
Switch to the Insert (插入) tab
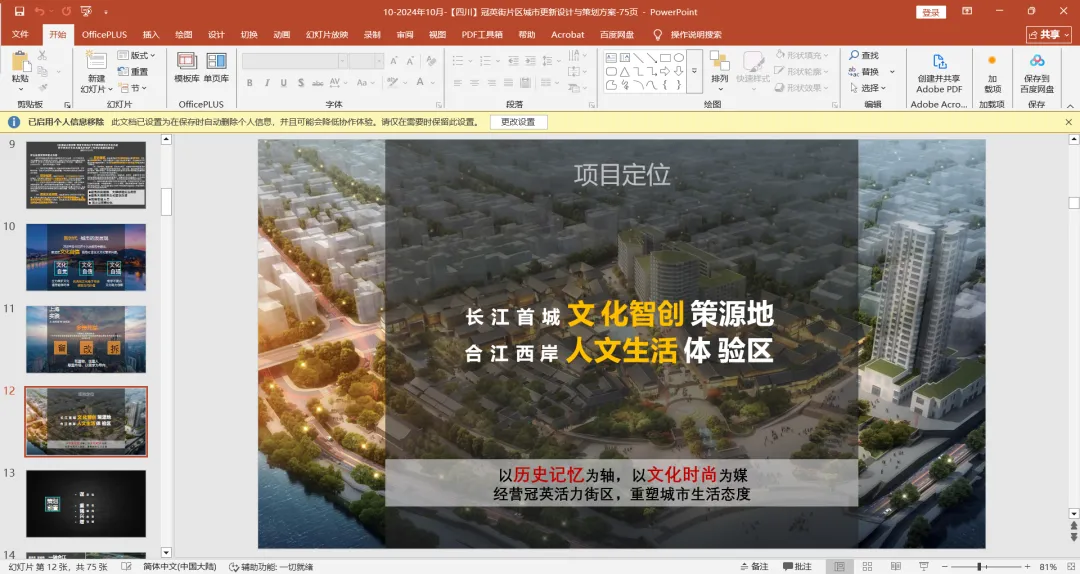pos(151,34)
